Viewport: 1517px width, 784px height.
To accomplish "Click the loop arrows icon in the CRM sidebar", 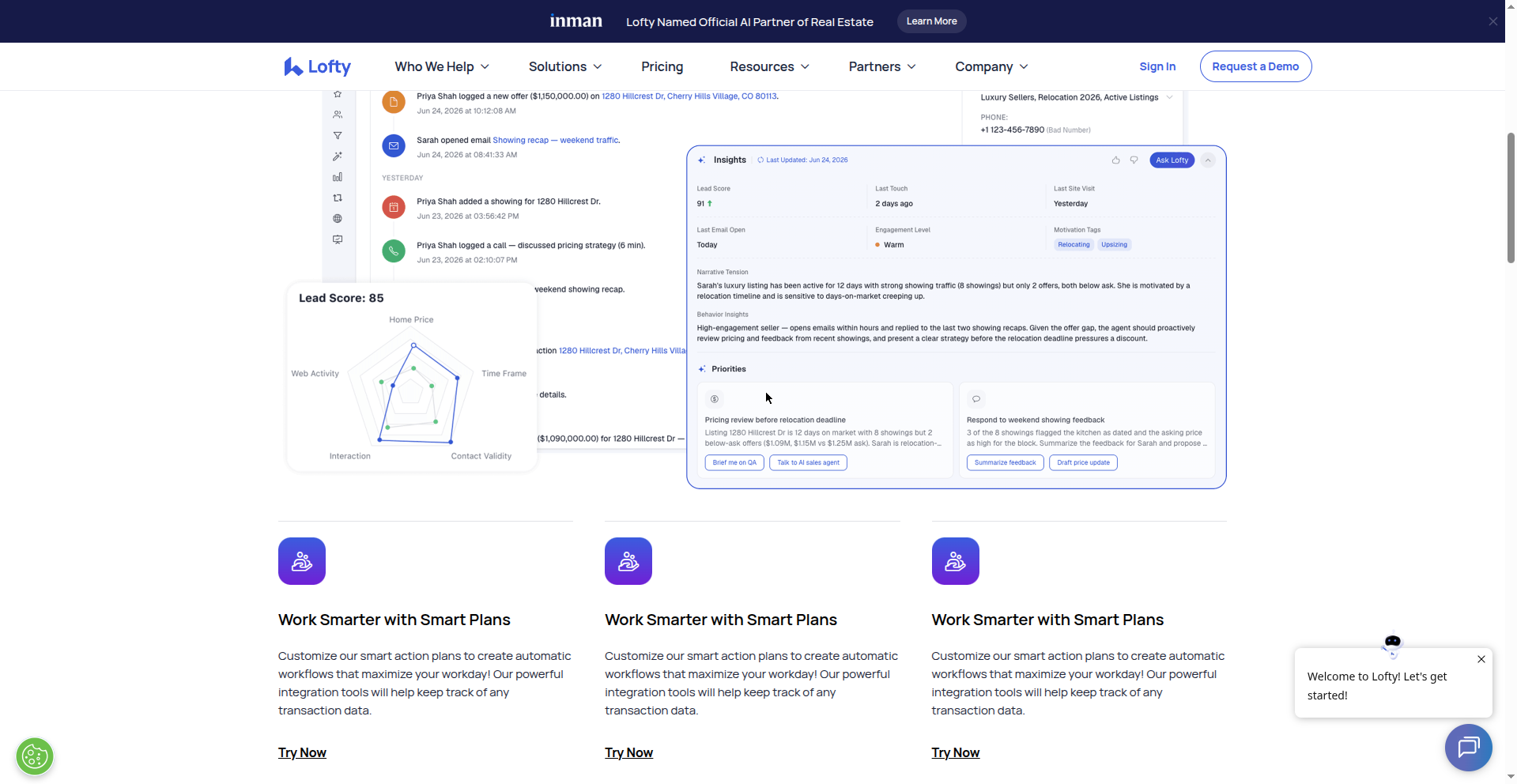I will coord(338,198).
